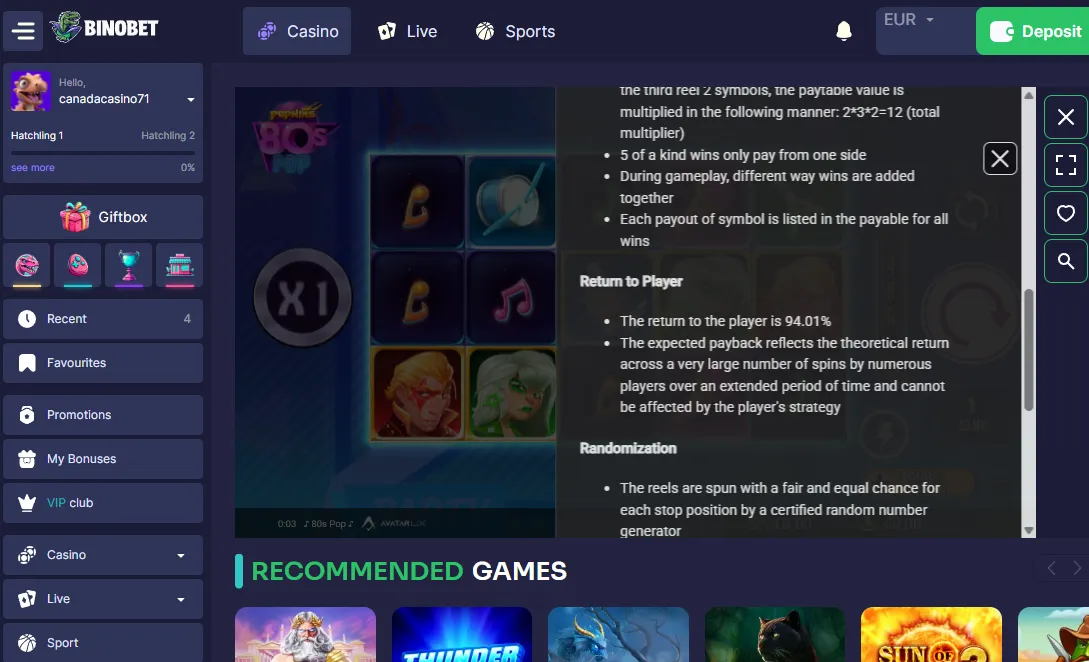The height and width of the screenshot is (662, 1089).
Task: Click the paytable vertical scrollbar thumb
Action: (1029, 350)
